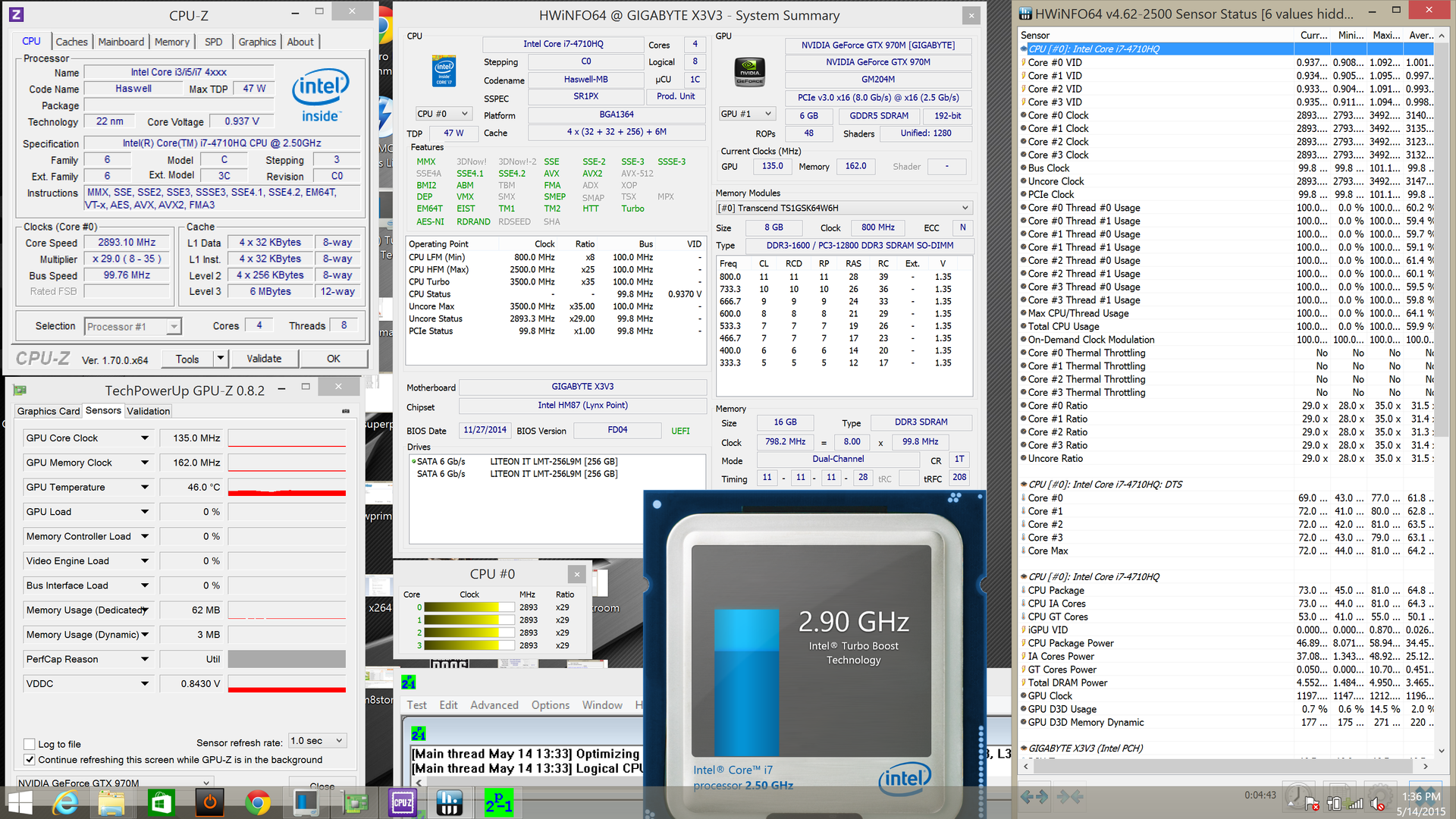The image size is (1456, 819).
Task: Click the Curr... column header in sensor list
Action: click(1313, 35)
